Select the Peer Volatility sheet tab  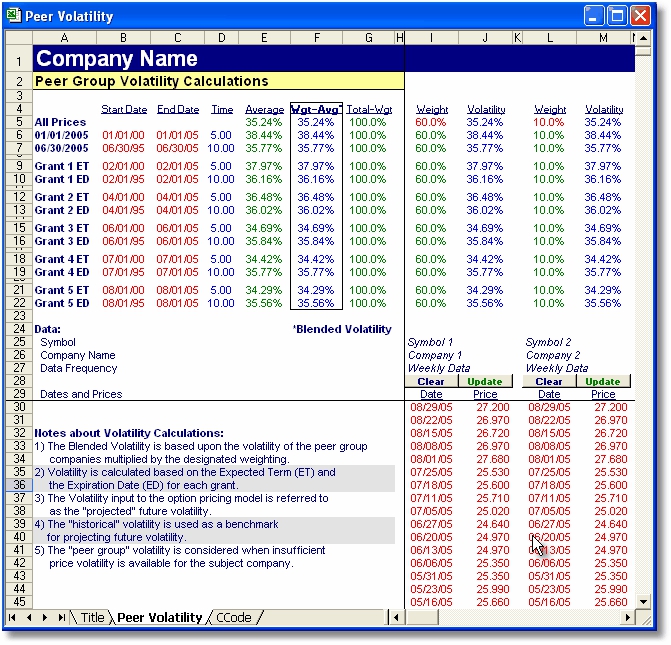point(160,618)
